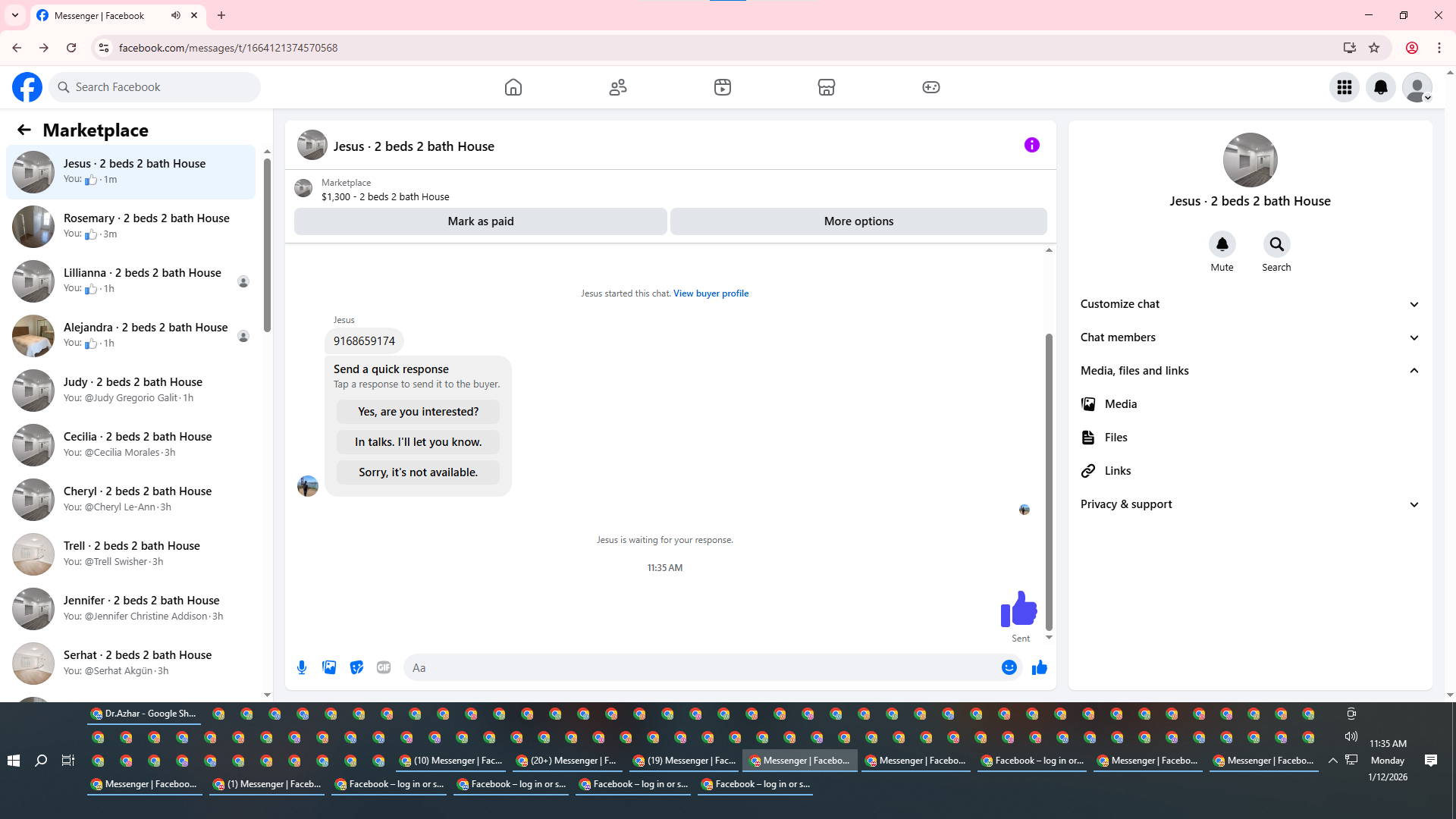1456x819 pixels.
Task: Click the Mark as paid button
Action: [480, 221]
